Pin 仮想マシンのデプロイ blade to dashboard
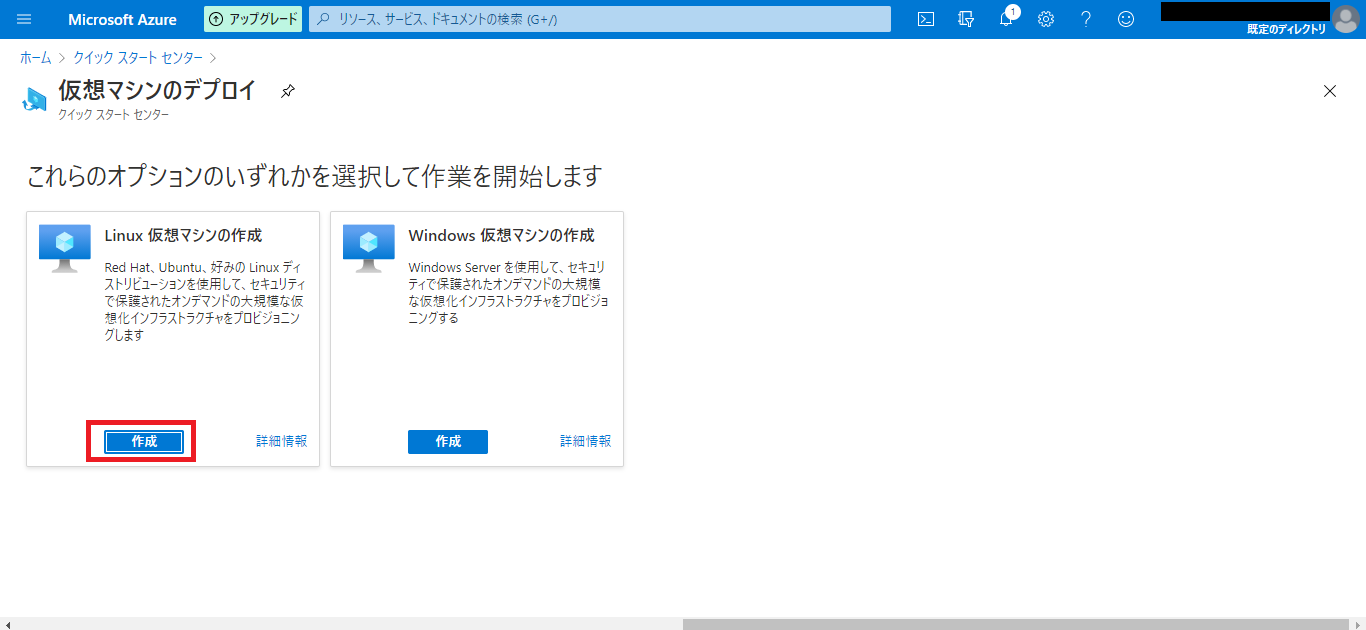 [x=287, y=91]
